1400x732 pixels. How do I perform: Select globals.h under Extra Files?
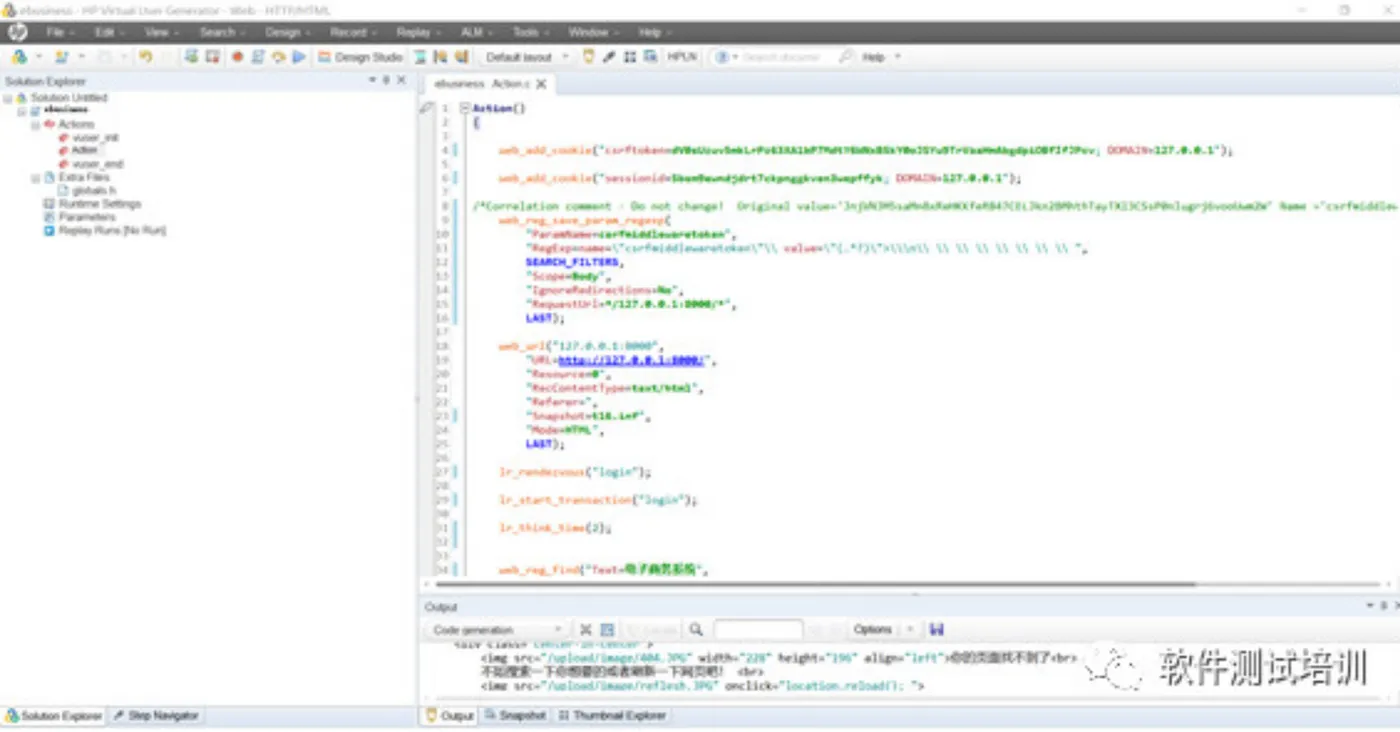pyautogui.click(x=93, y=190)
